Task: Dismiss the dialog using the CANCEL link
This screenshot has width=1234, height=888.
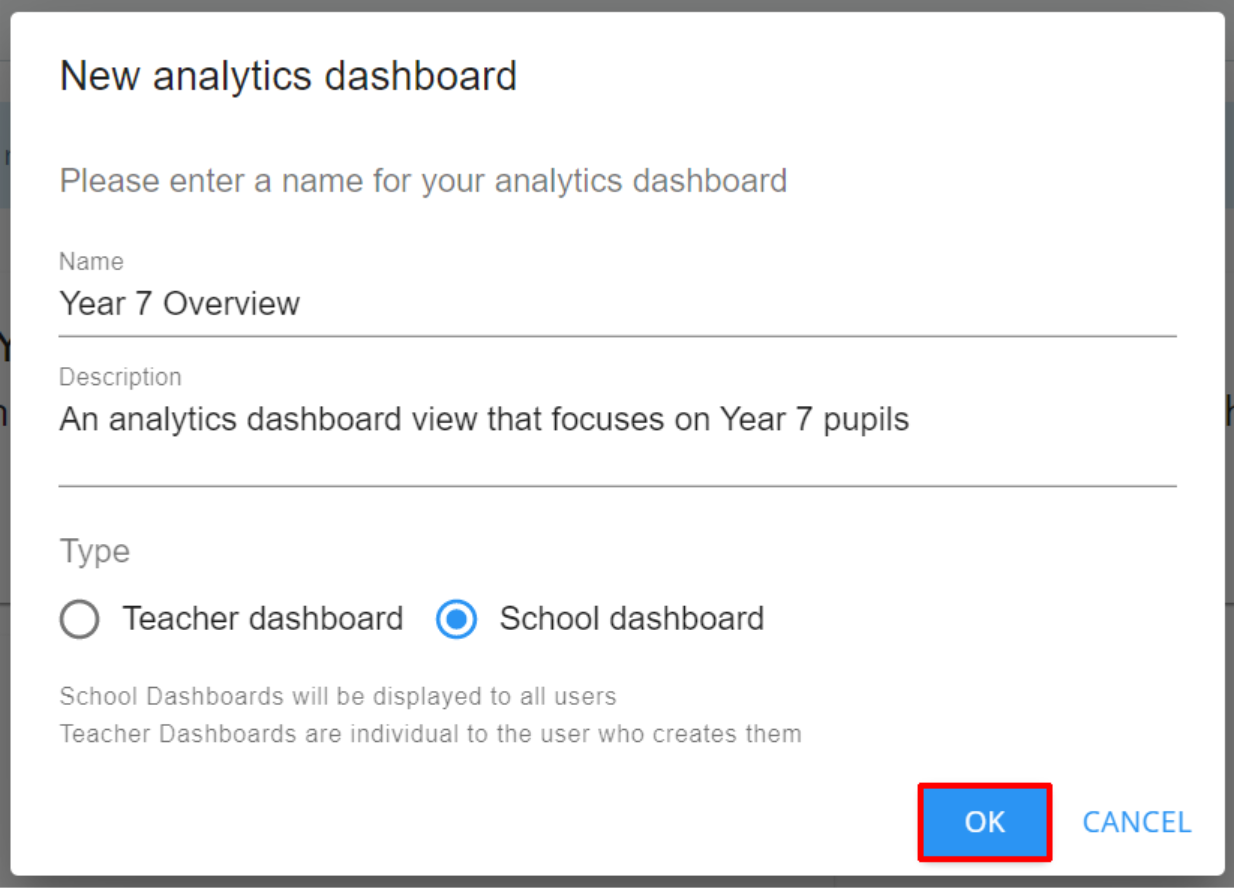Action: click(x=1136, y=822)
